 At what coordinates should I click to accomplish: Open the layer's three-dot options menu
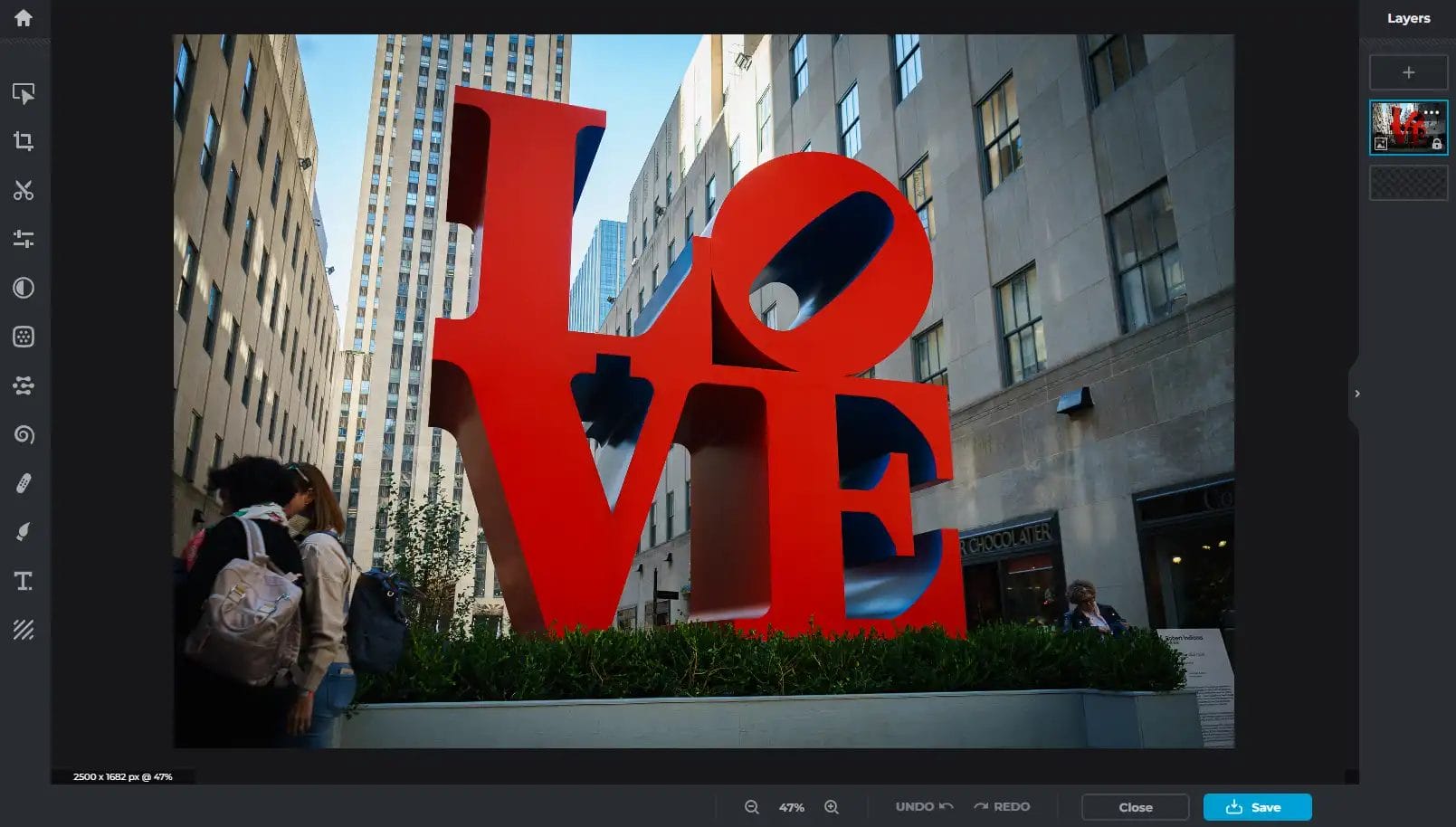(1432, 113)
